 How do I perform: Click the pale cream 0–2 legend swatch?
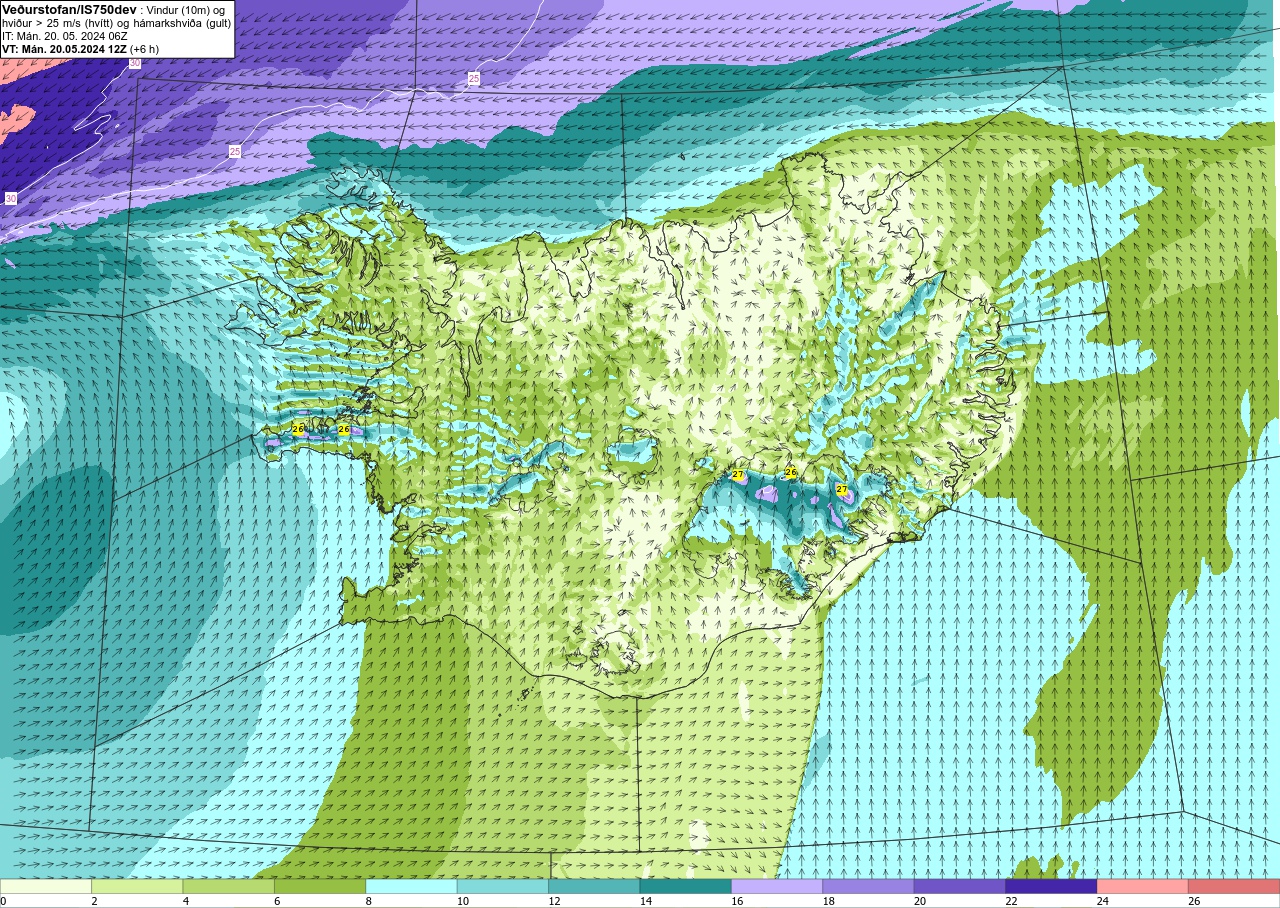click(46, 886)
